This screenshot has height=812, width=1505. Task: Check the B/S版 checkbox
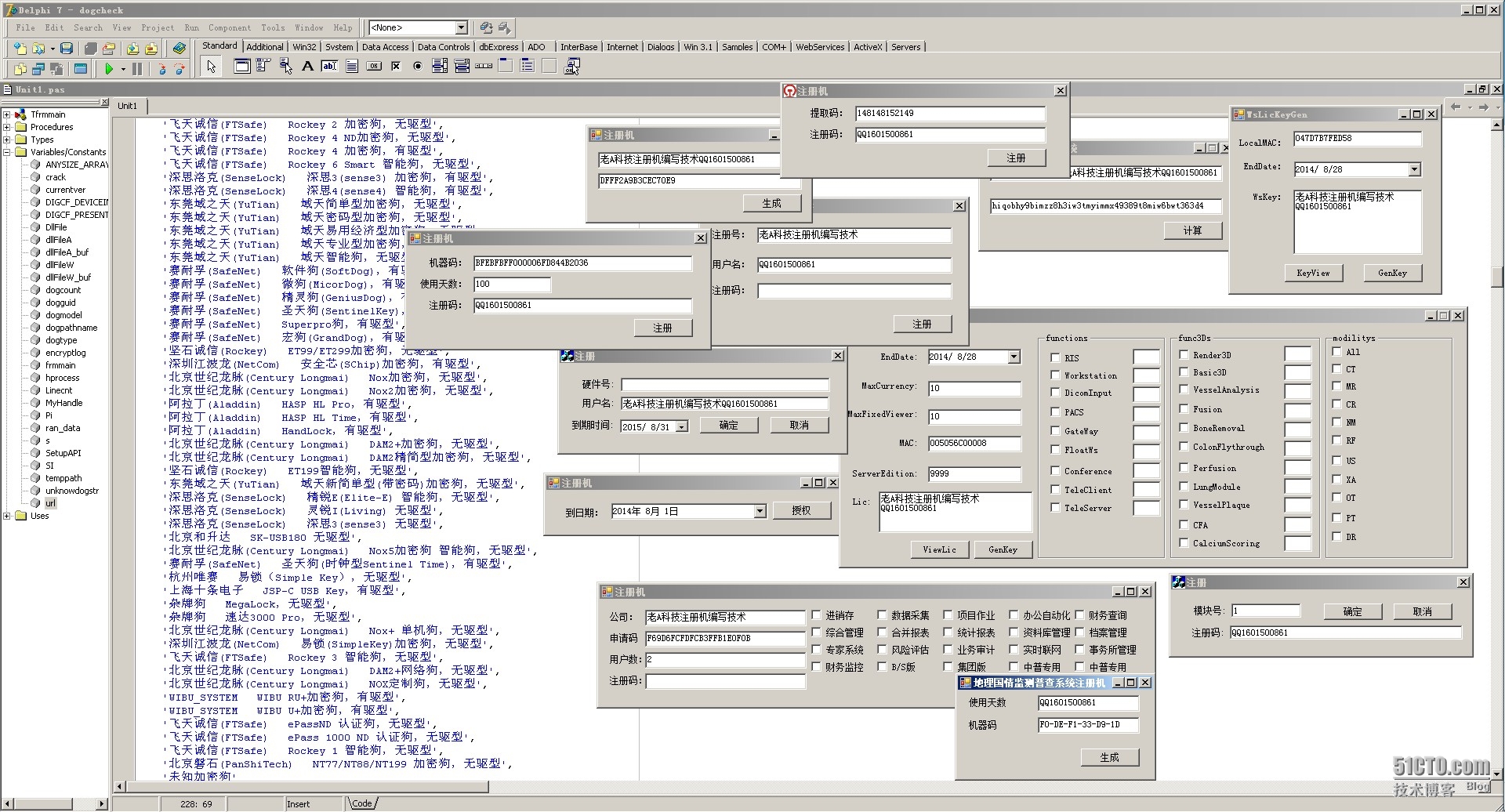(882, 667)
